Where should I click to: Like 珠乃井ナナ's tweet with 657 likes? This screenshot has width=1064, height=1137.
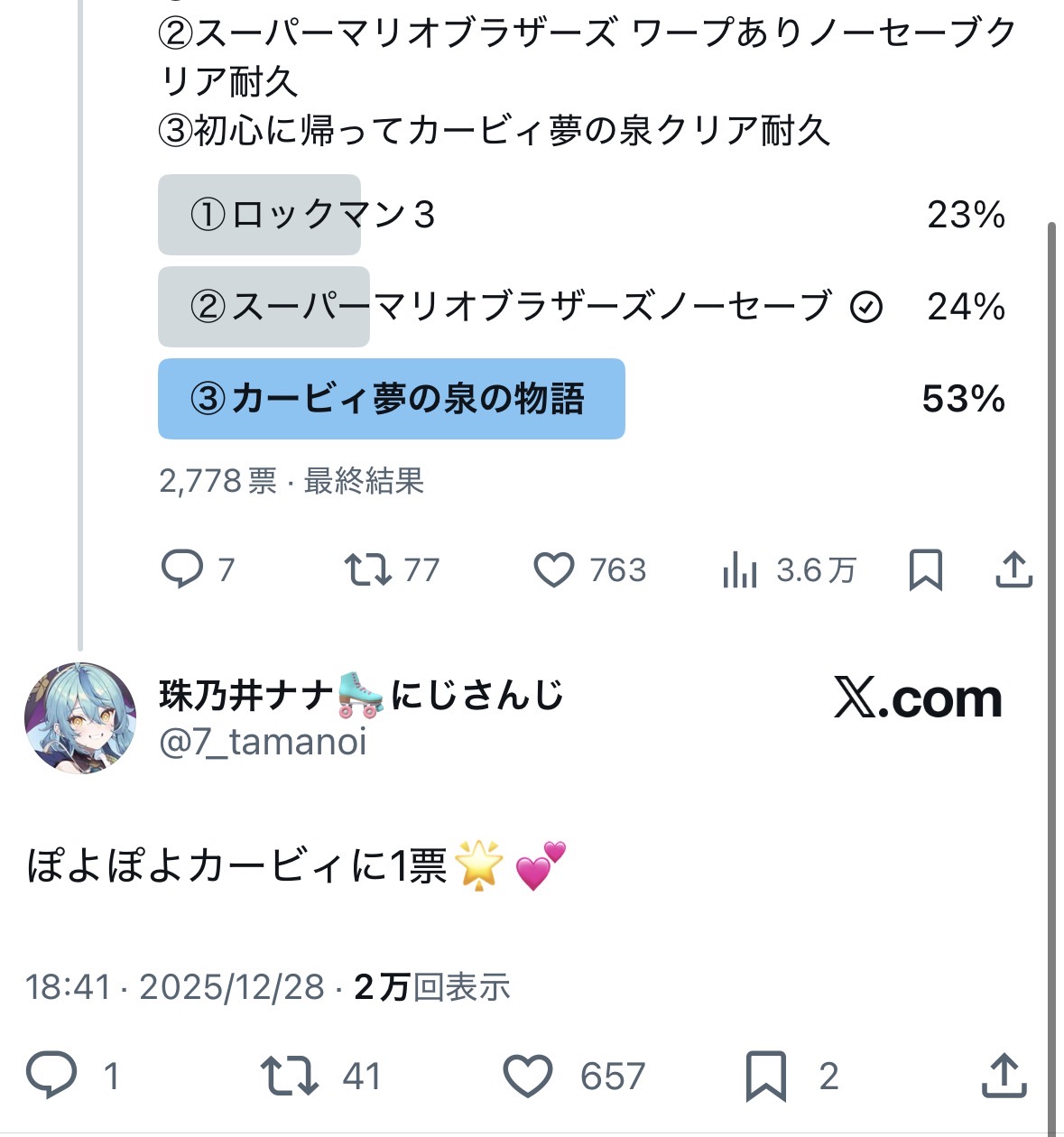[x=528, y=1075]
